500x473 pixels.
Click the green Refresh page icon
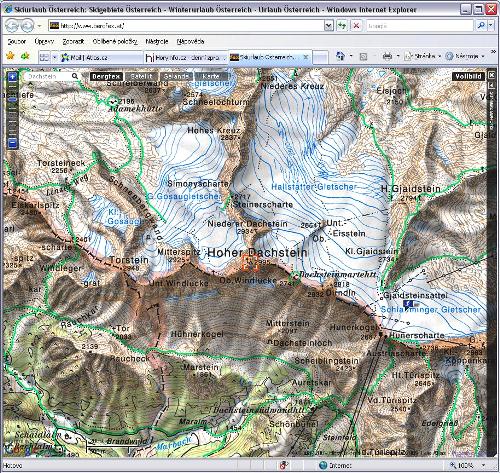342,26
